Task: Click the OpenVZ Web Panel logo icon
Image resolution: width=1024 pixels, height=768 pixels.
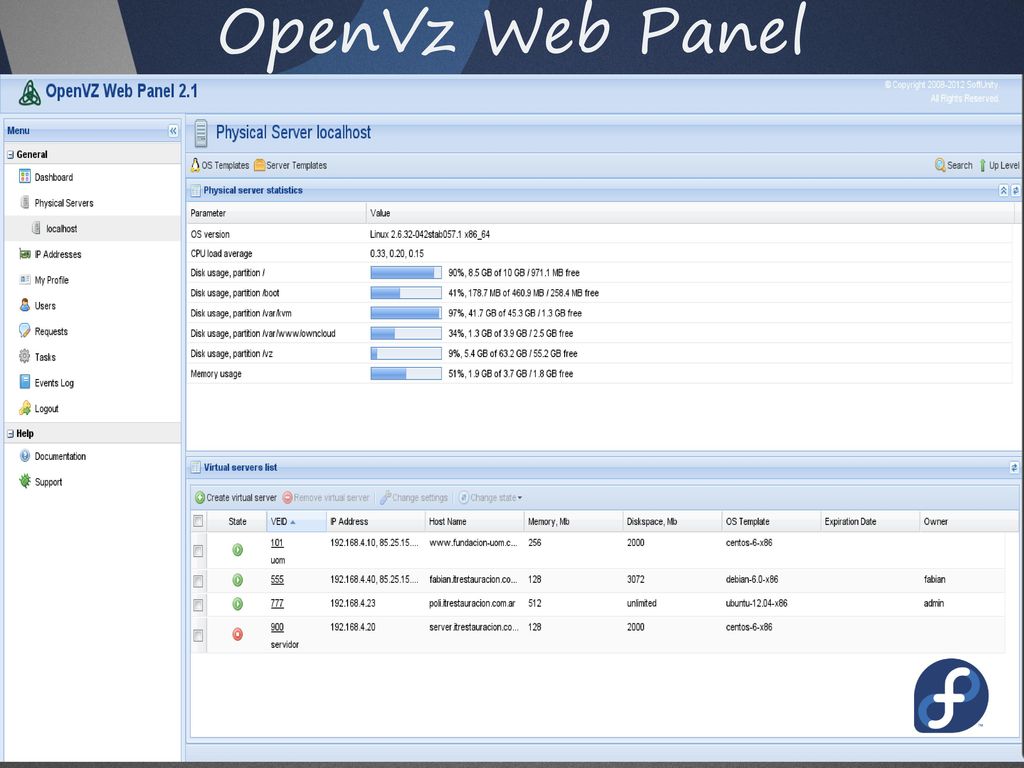Action: point(29,93)
